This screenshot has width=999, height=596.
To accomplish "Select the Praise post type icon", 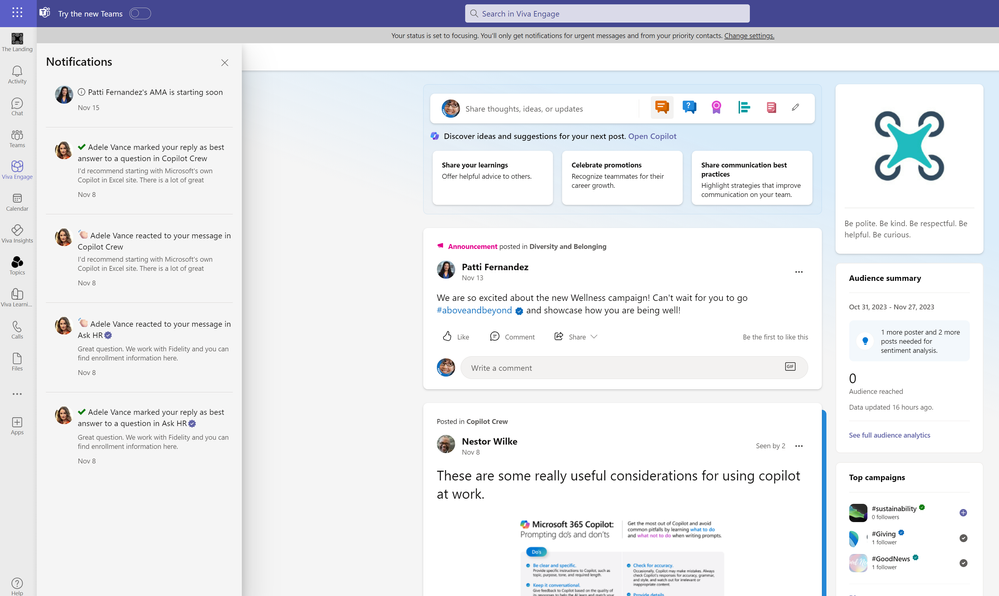I will click(x=716, y=107).
